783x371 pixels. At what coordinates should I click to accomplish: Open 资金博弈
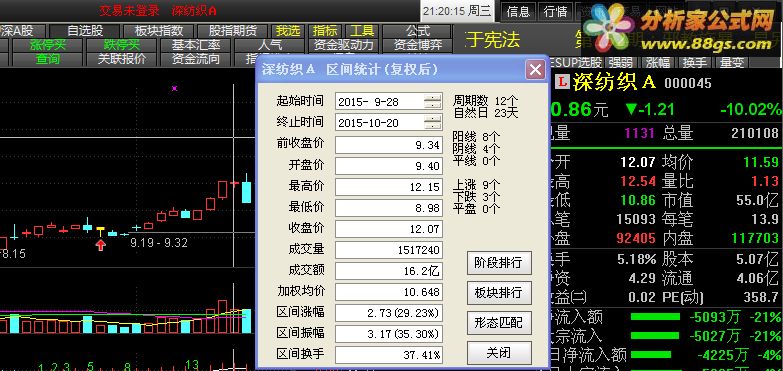(418, 45)
